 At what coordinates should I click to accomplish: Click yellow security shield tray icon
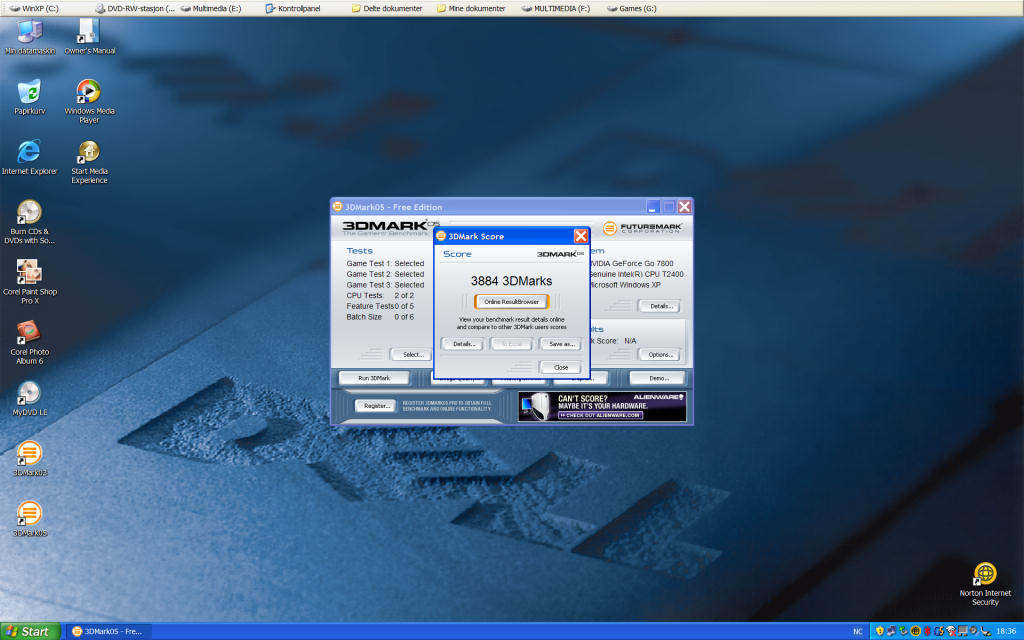[880, 631]
